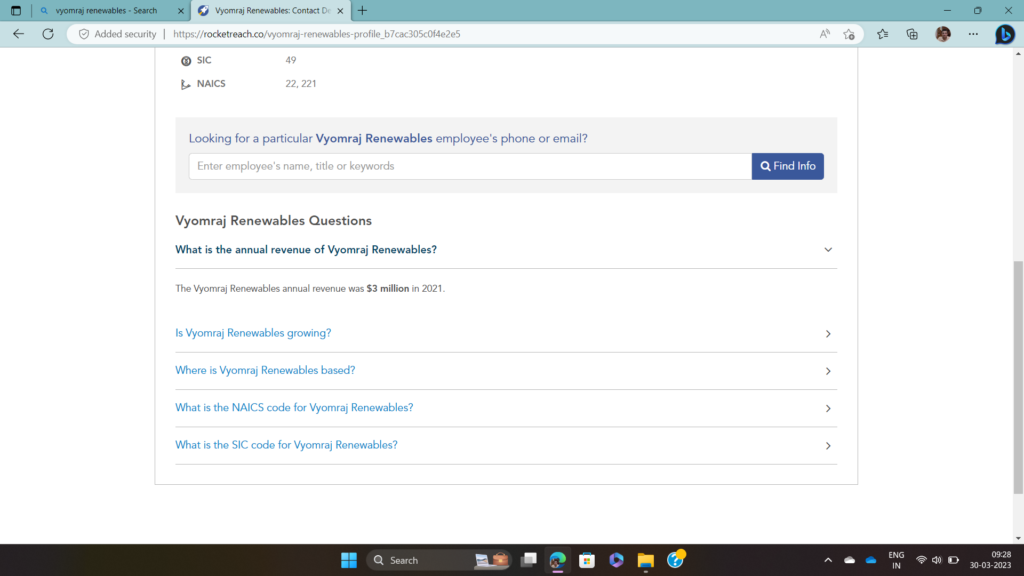Open the Favorites list icon
Viewport: 1024px width, 576px height.
point(882,34)
